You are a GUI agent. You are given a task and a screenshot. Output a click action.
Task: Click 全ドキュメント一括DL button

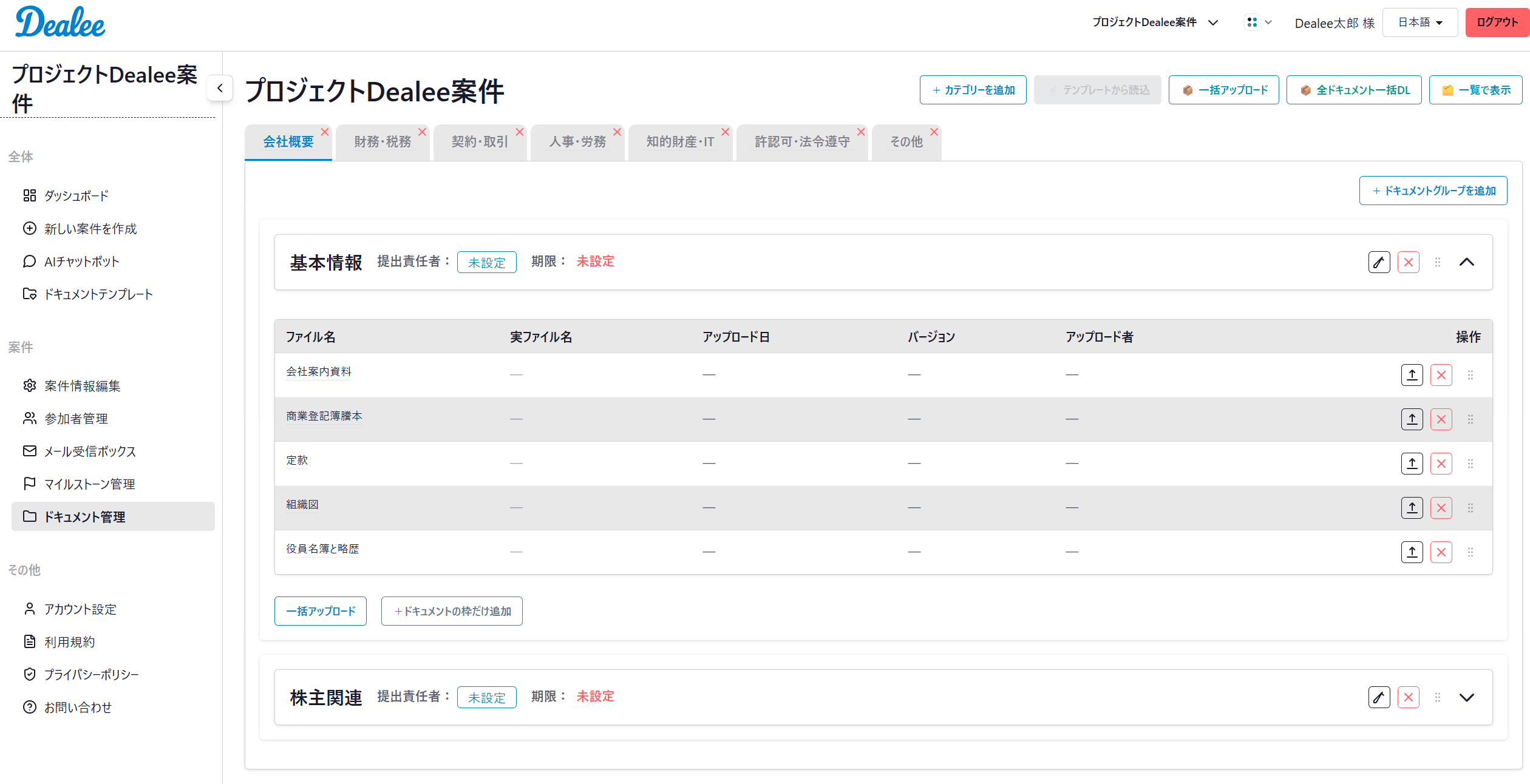click(1354, 90)
